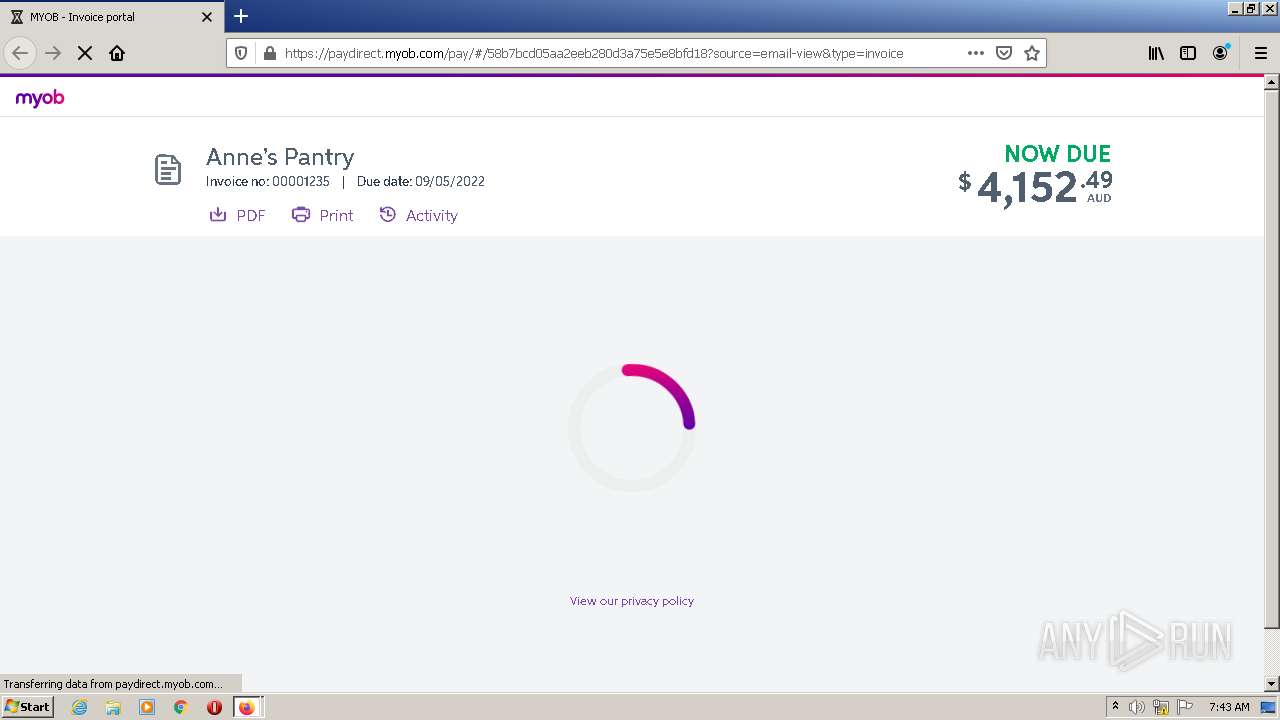Open network status tray icon
The width and height of the screenshot is (1280, 720).
(1161, 707)
